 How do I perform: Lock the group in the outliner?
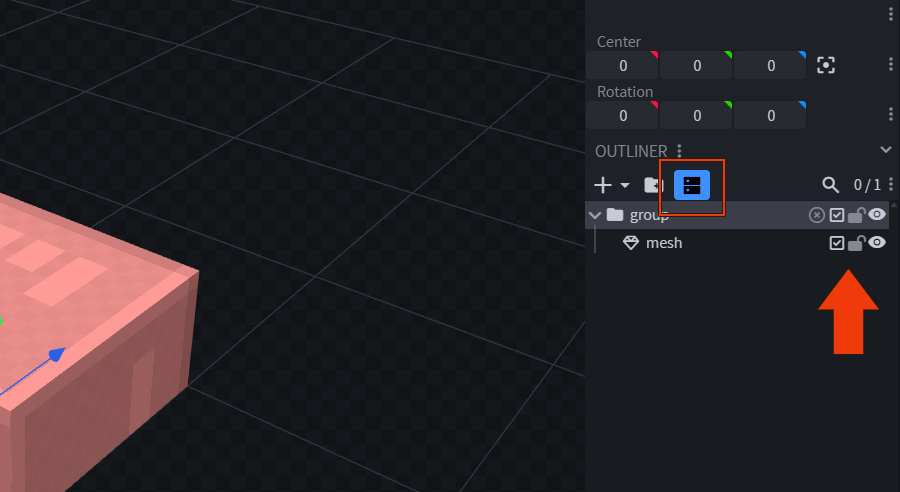pos(856,215)
